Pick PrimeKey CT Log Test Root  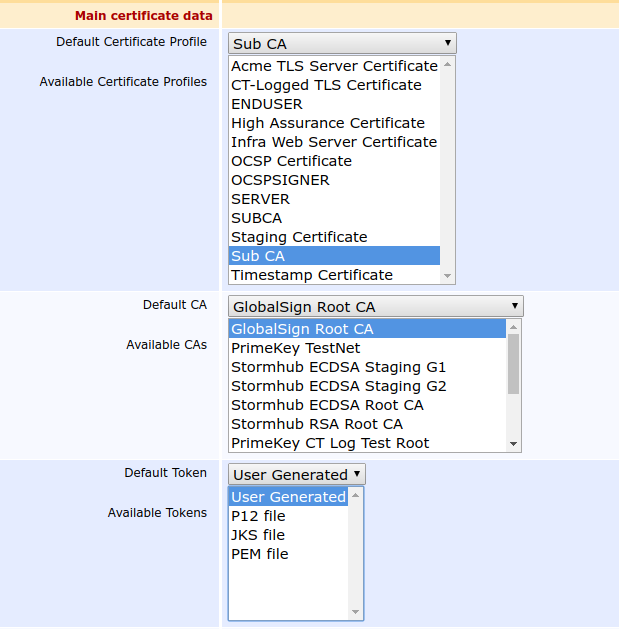pos(330,443)
